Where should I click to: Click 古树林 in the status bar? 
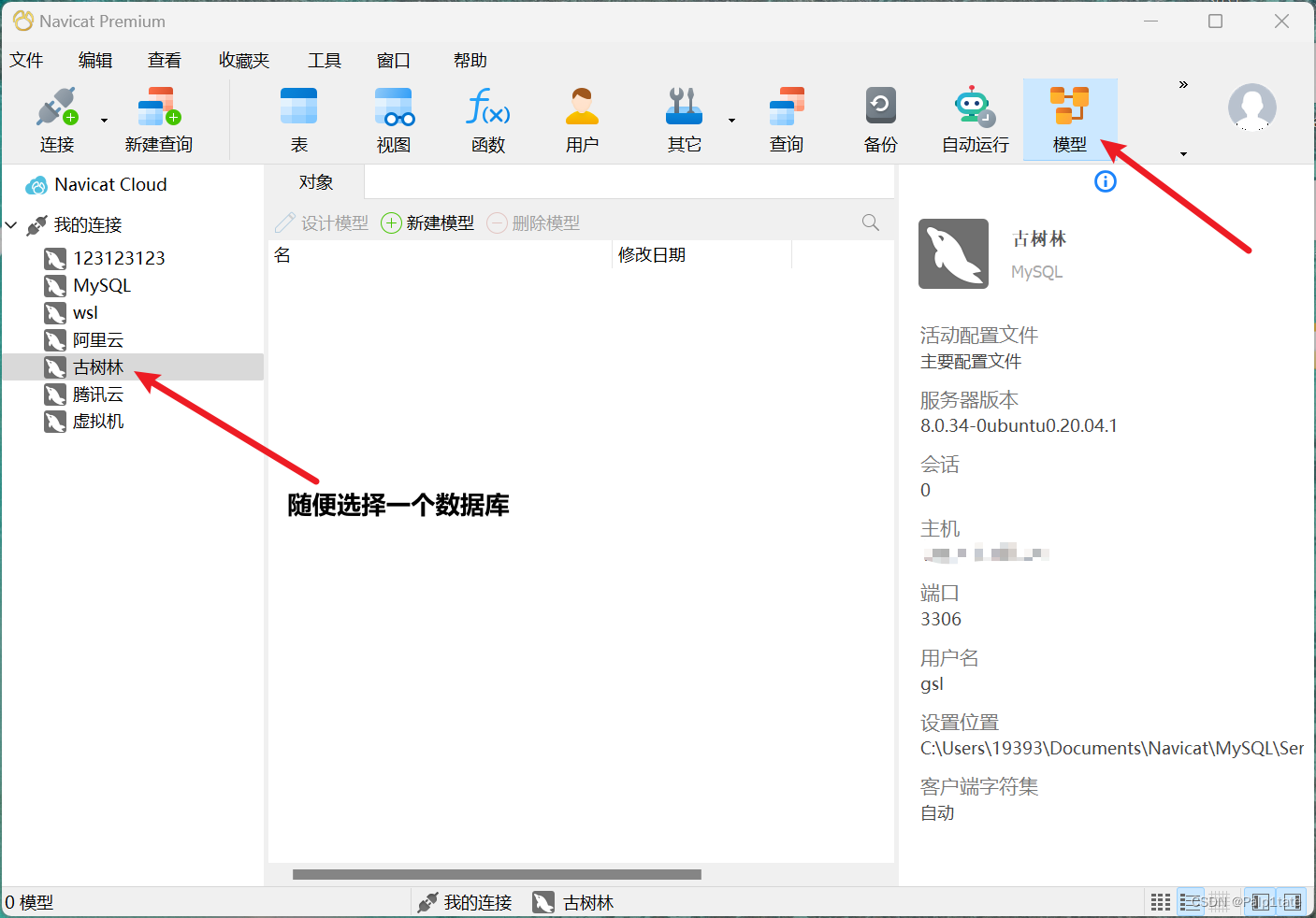[x=573, y=903]
